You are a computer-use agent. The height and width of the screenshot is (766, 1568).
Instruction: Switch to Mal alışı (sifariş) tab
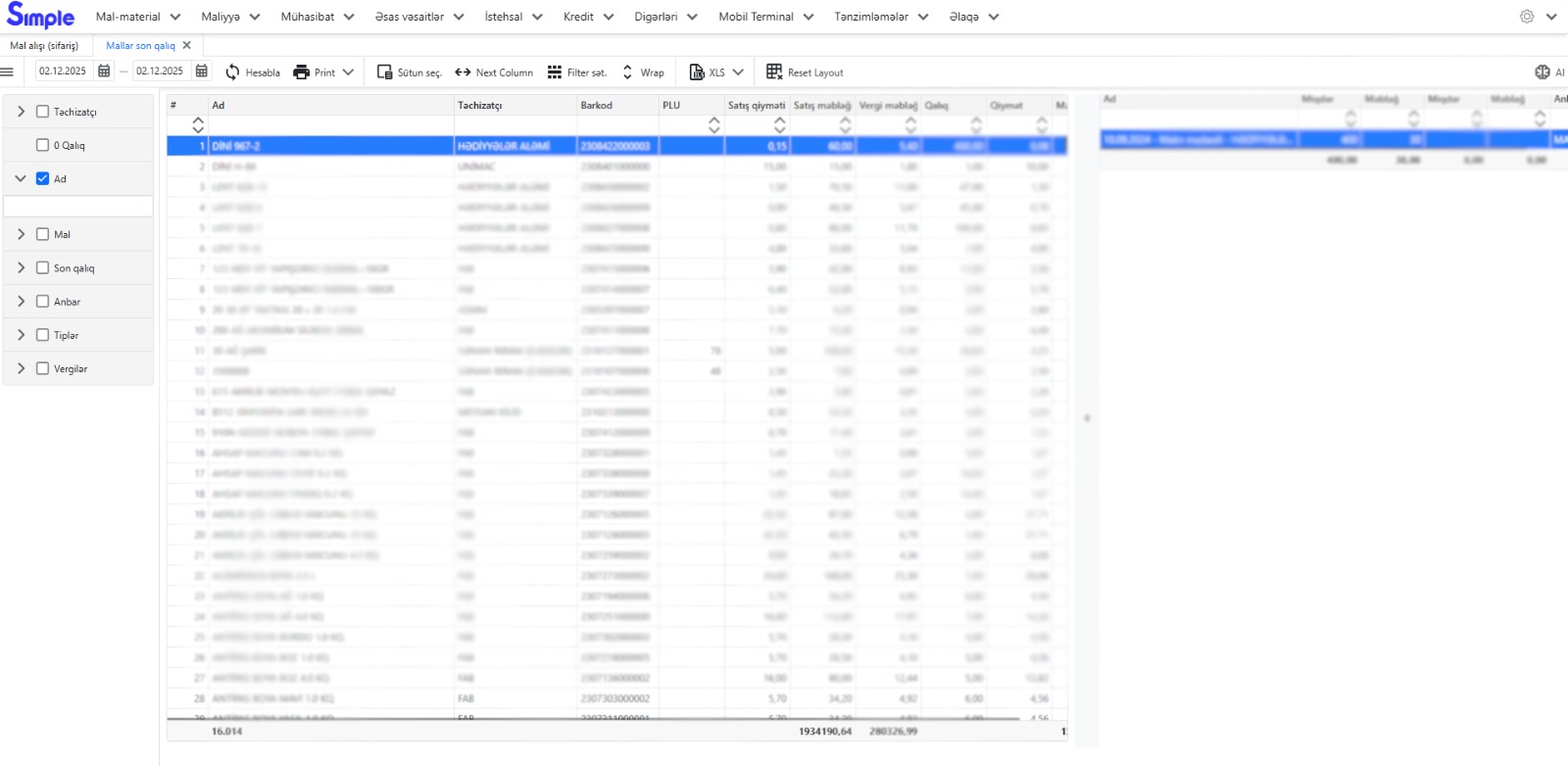pos(45,45)
